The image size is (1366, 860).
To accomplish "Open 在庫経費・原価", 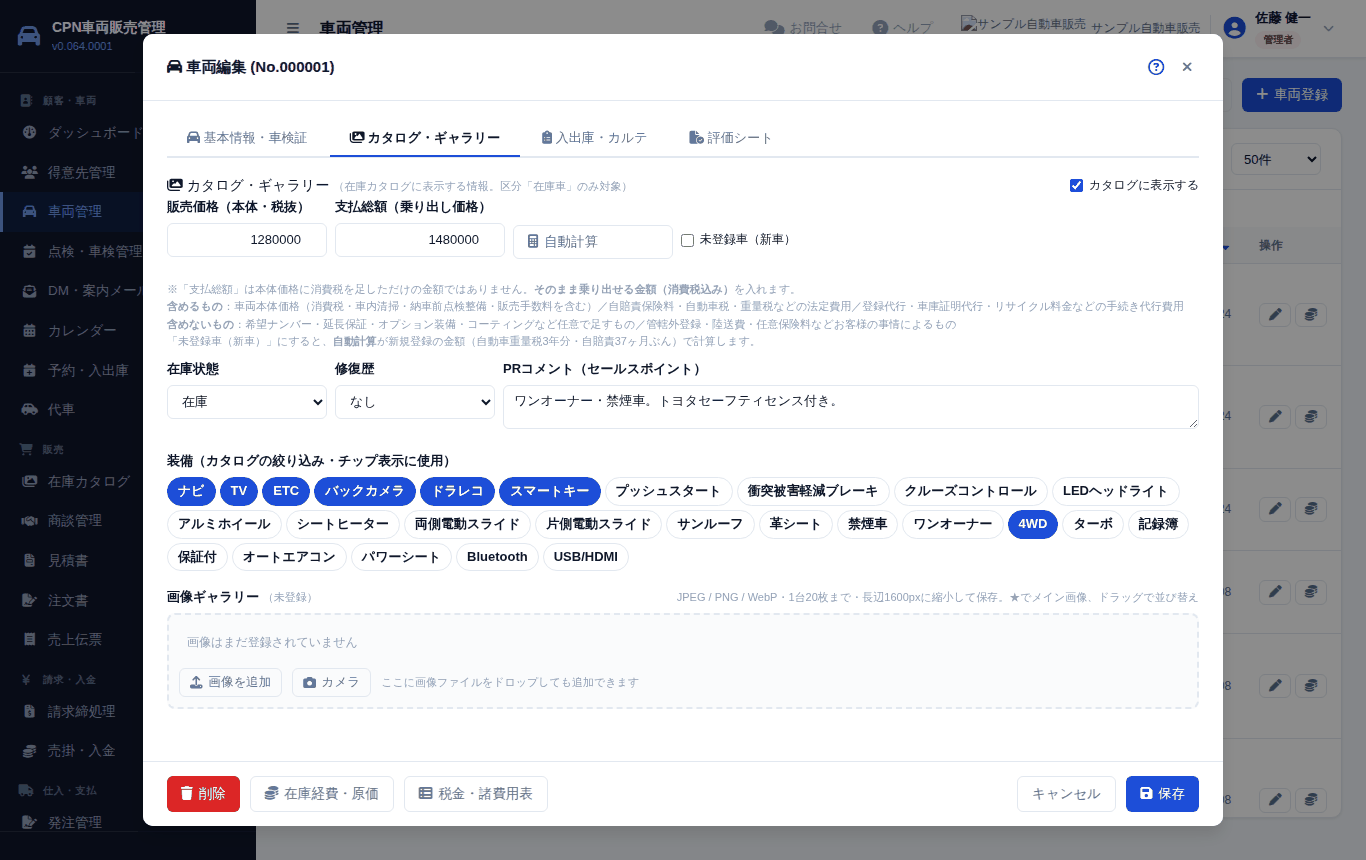I will (x=322, y=794).
